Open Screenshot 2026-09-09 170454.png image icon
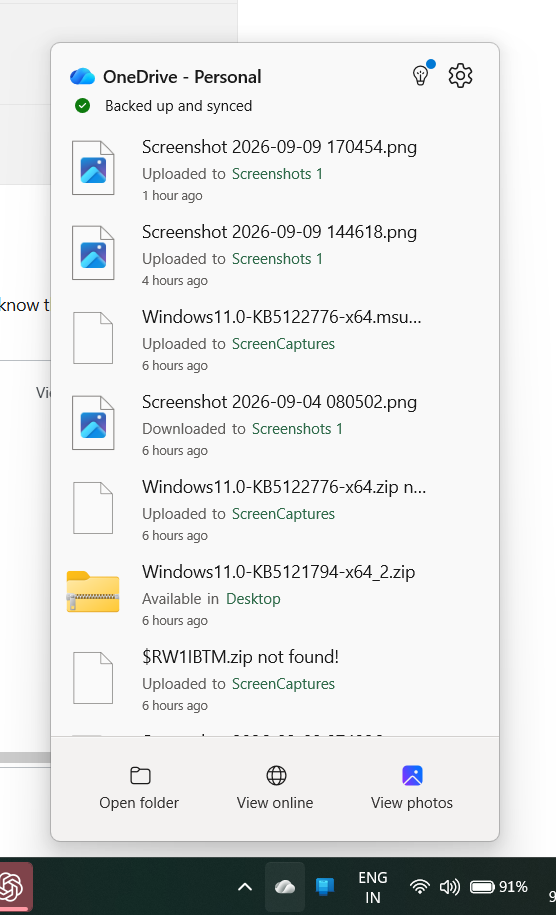Image resolution: width=556 pixels, height=915 pixels. point(93,168)
